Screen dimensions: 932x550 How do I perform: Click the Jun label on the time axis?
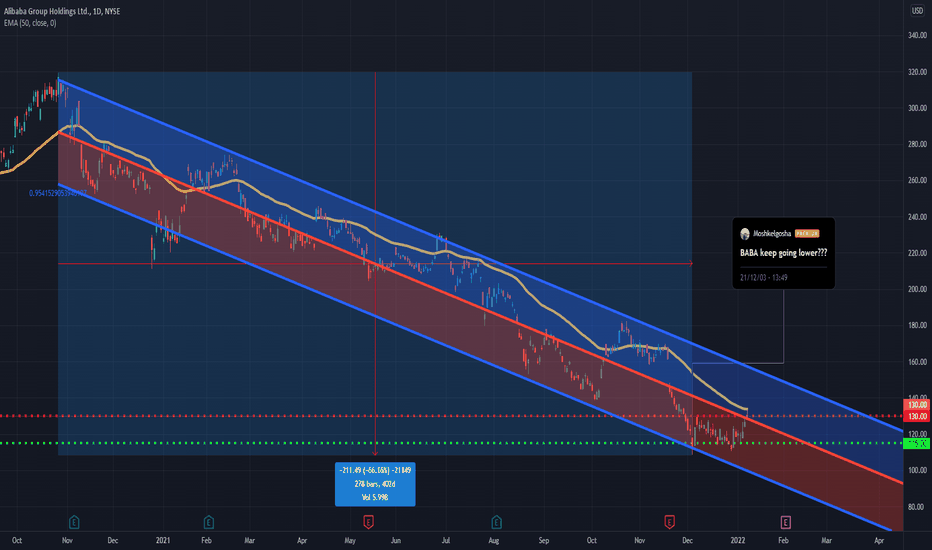[x=396, y=540]
